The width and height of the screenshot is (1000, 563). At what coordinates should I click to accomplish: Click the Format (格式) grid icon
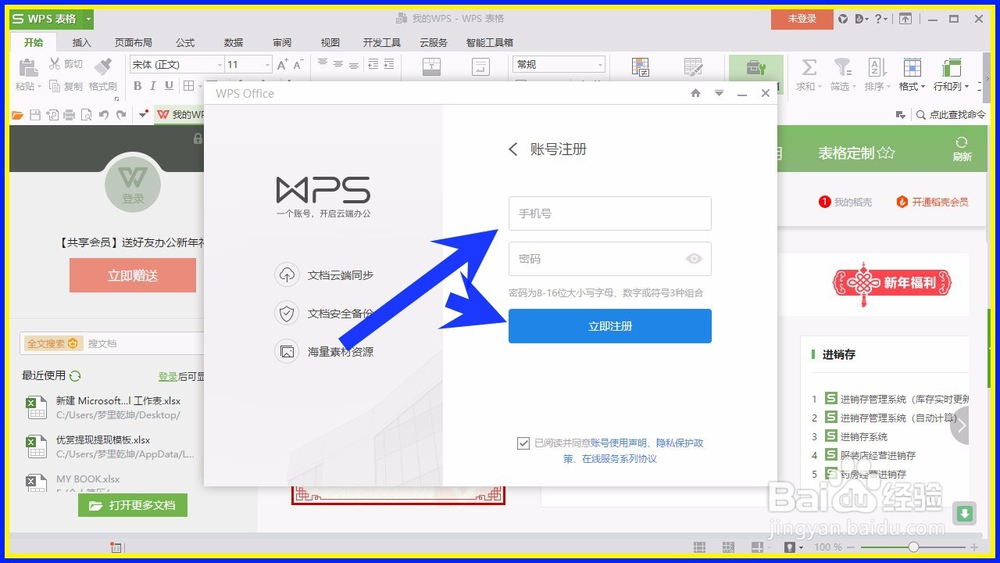click(912, 67)
